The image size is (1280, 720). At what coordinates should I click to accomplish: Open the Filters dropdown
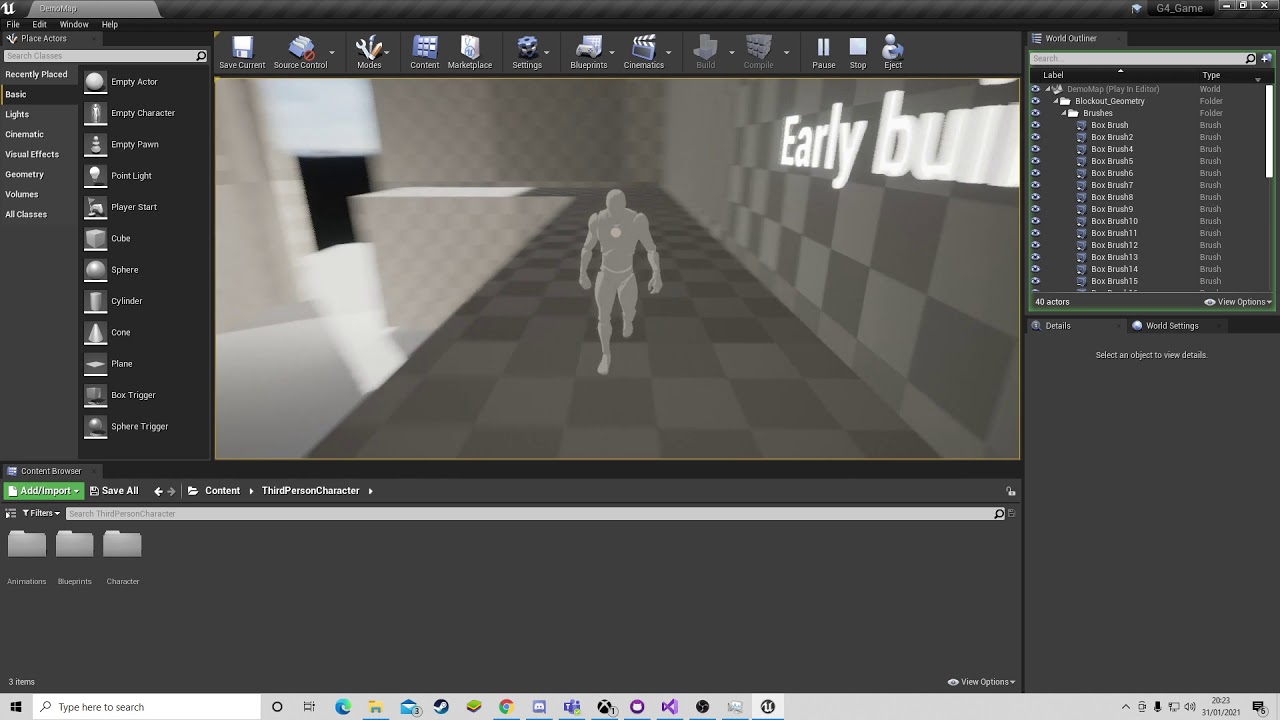40,513
